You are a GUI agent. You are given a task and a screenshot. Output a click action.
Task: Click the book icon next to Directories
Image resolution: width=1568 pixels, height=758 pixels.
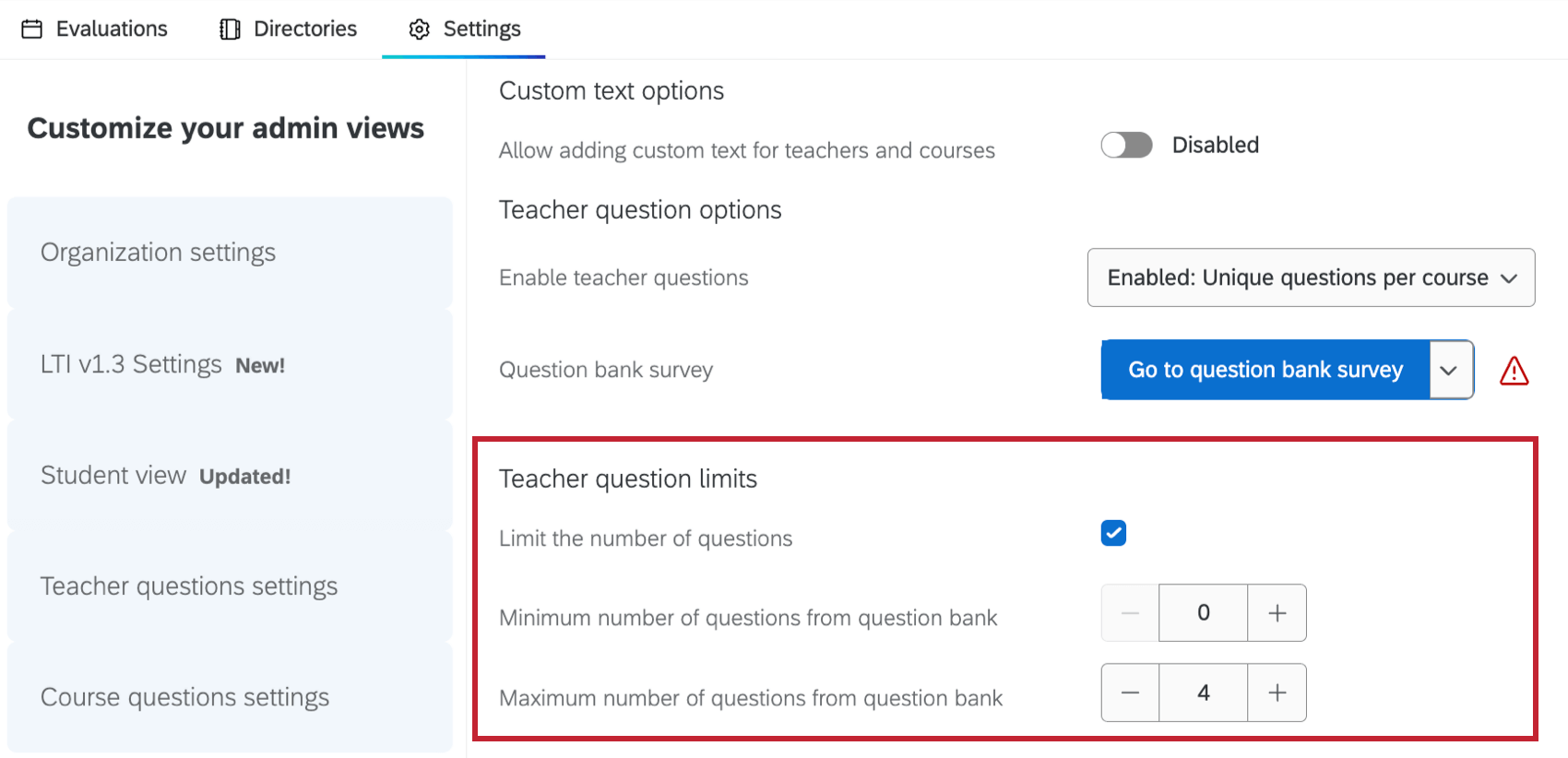point(227,29)
